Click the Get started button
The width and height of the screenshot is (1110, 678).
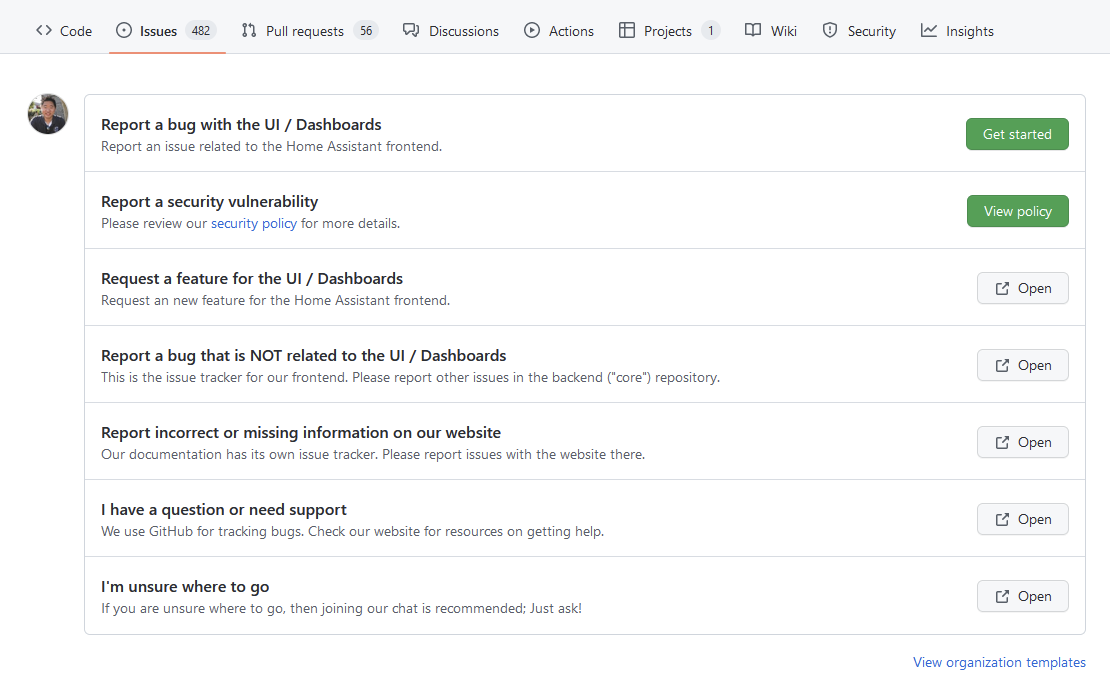coord(1017,133)
